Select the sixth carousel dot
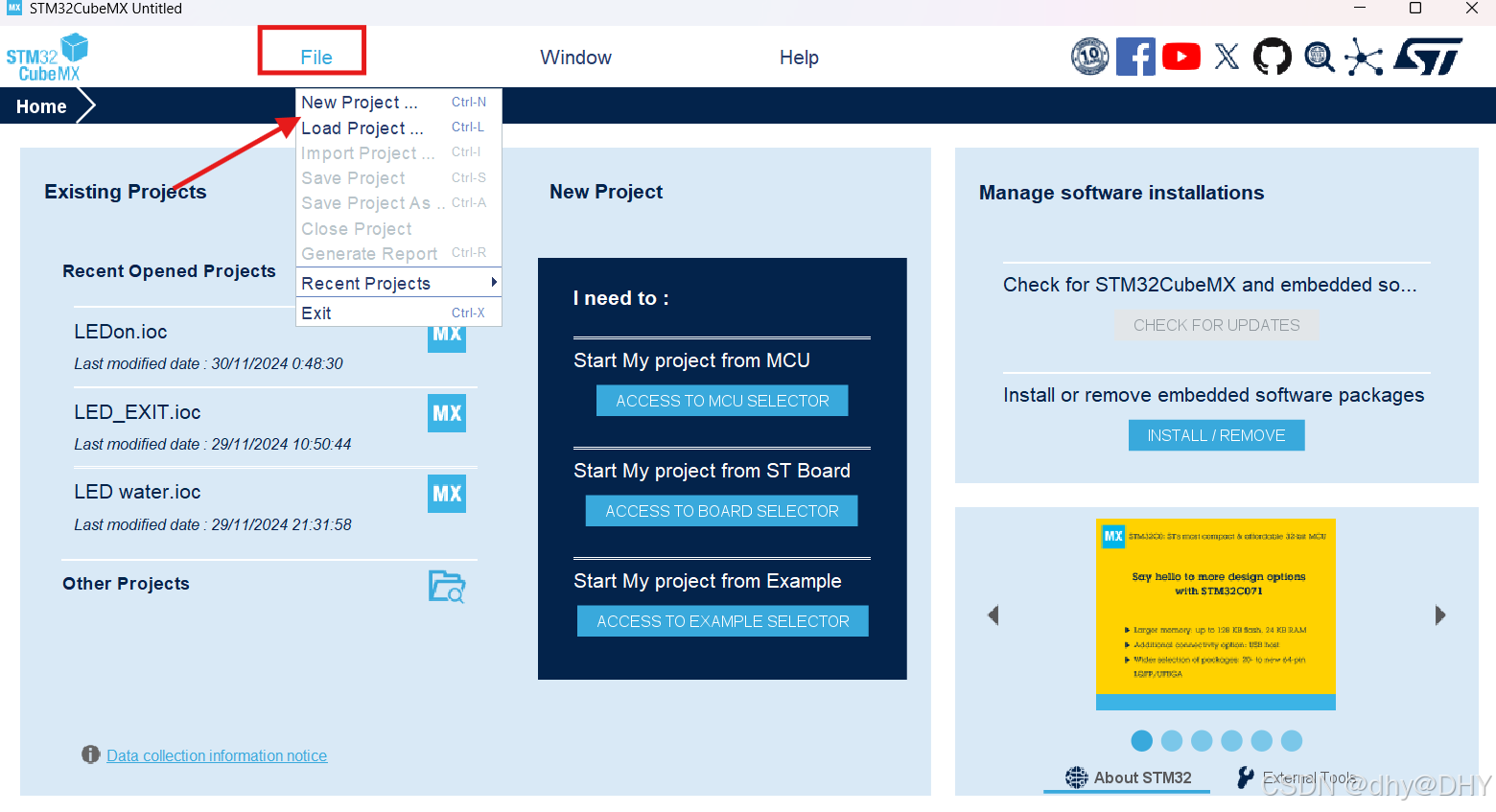Screen dimensions: 1496x812 tap(1292, 740)
